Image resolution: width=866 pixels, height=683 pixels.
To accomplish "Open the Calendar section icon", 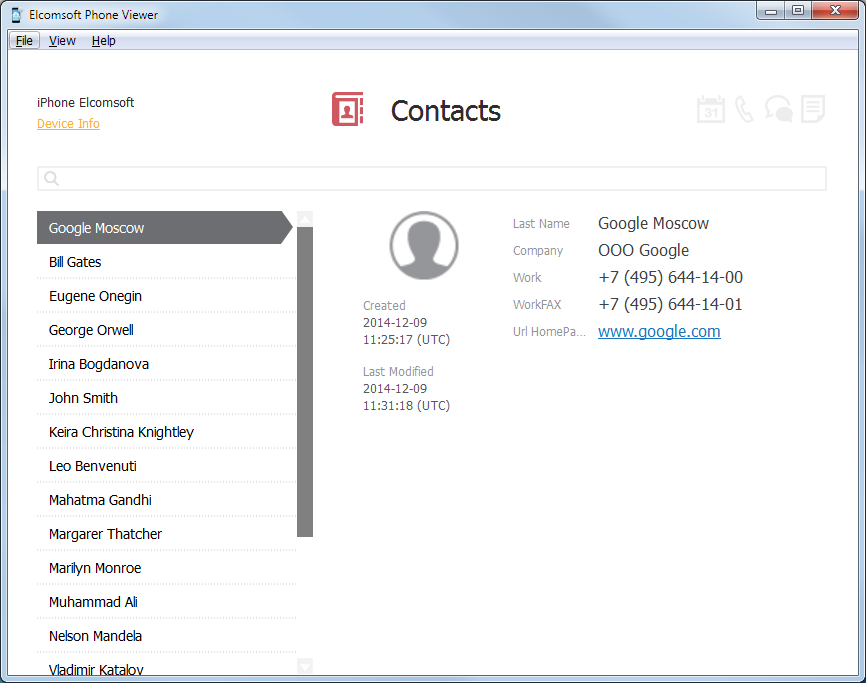I will coord(710,109).
